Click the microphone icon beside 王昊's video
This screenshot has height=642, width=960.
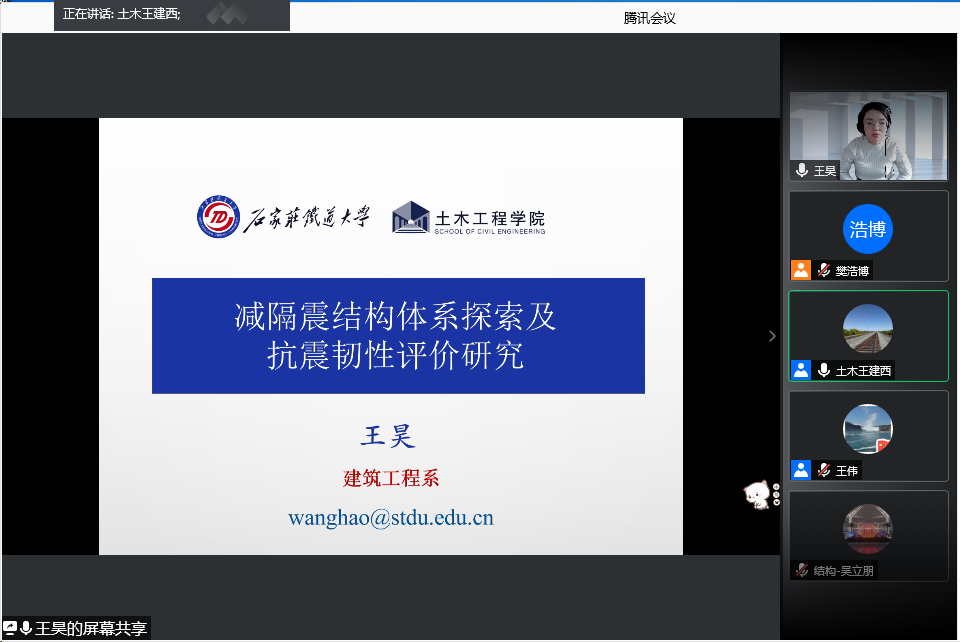pyautogui.click(x=802, y=171)
